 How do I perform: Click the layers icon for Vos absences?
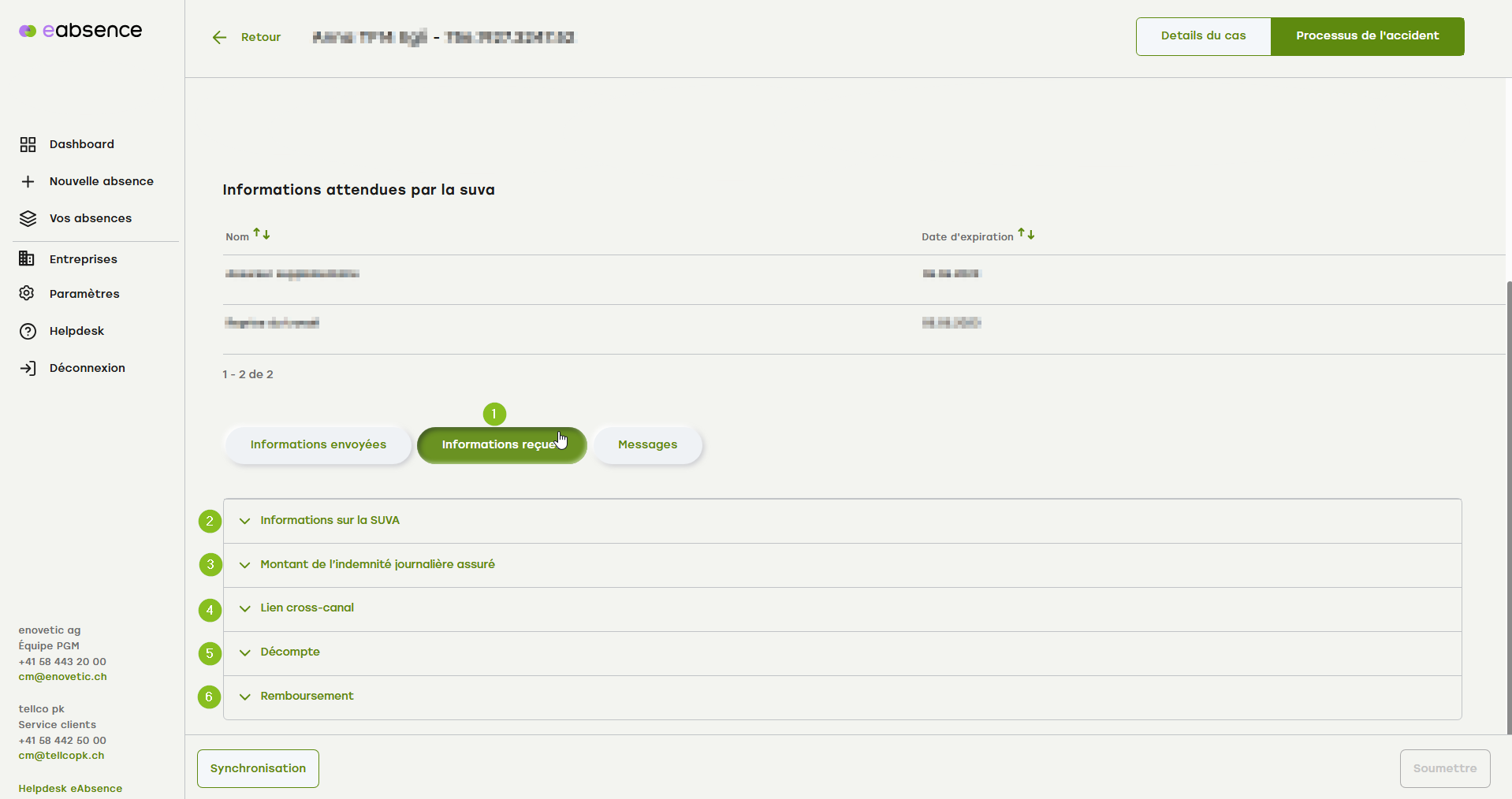click(28, 218)
